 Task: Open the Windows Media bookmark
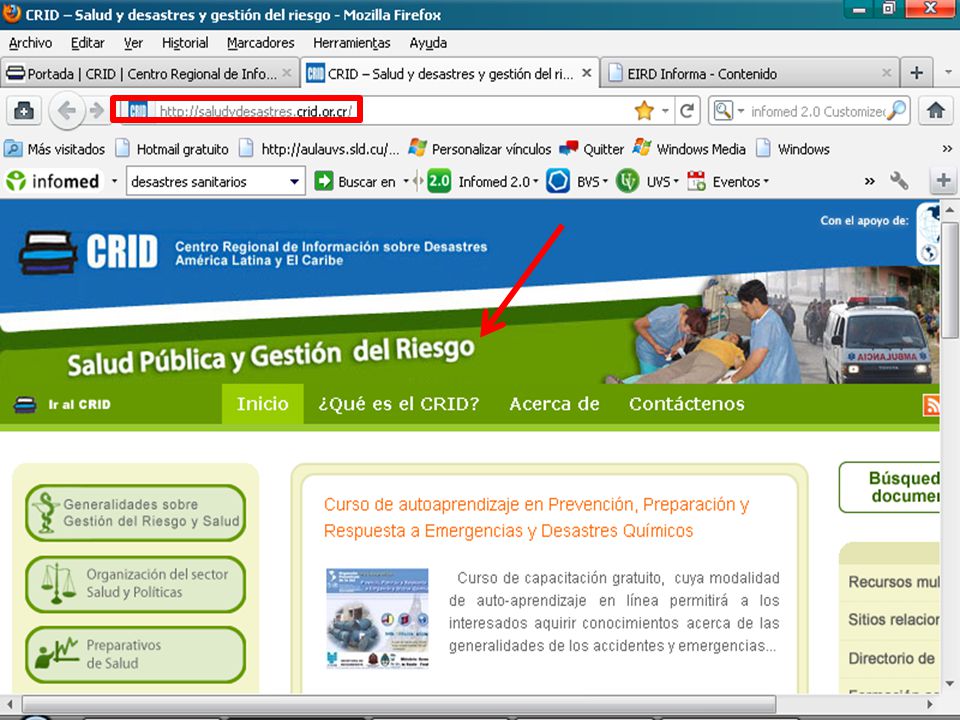point(689,149)
